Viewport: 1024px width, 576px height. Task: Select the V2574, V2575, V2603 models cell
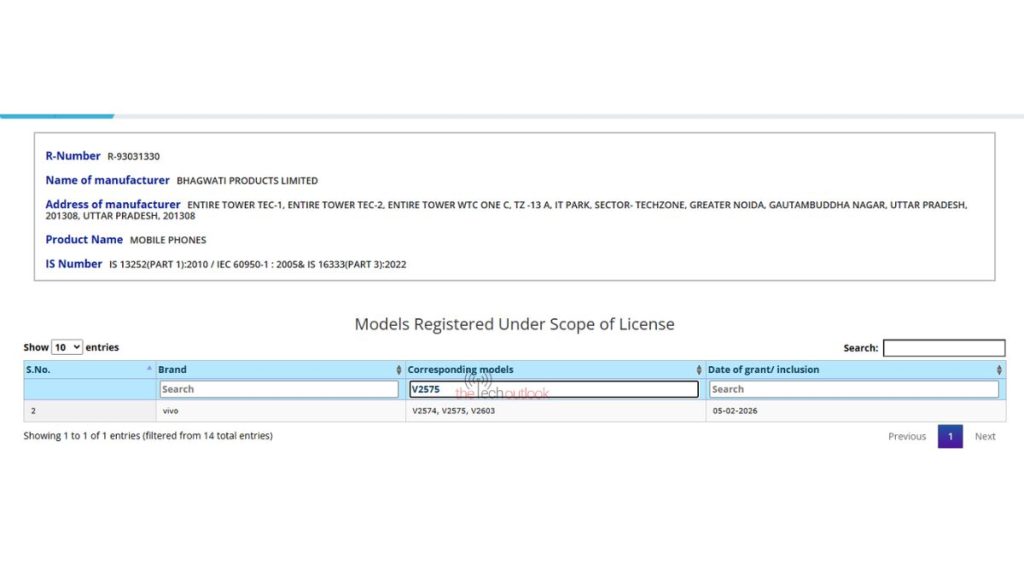point(555,411)
